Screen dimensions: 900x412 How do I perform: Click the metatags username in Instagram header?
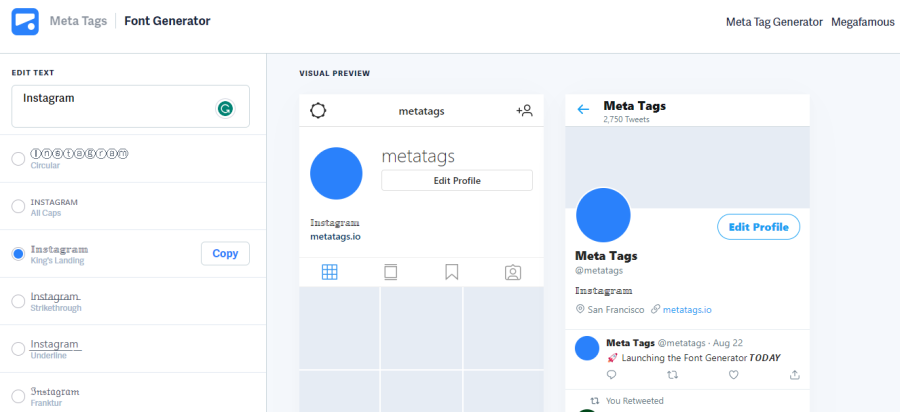coord(421,111)
